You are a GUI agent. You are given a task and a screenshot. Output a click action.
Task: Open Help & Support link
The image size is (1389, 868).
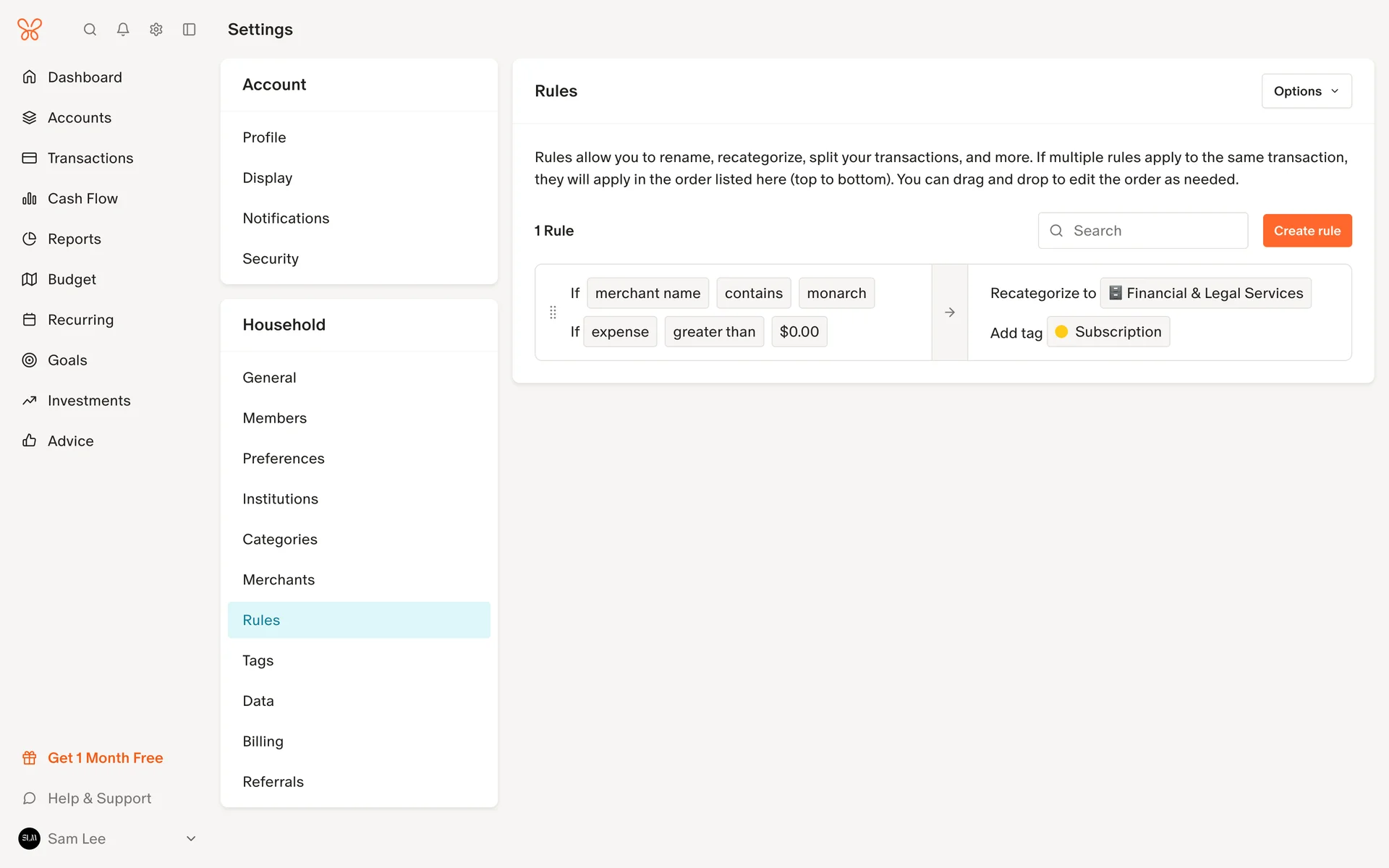99,799
